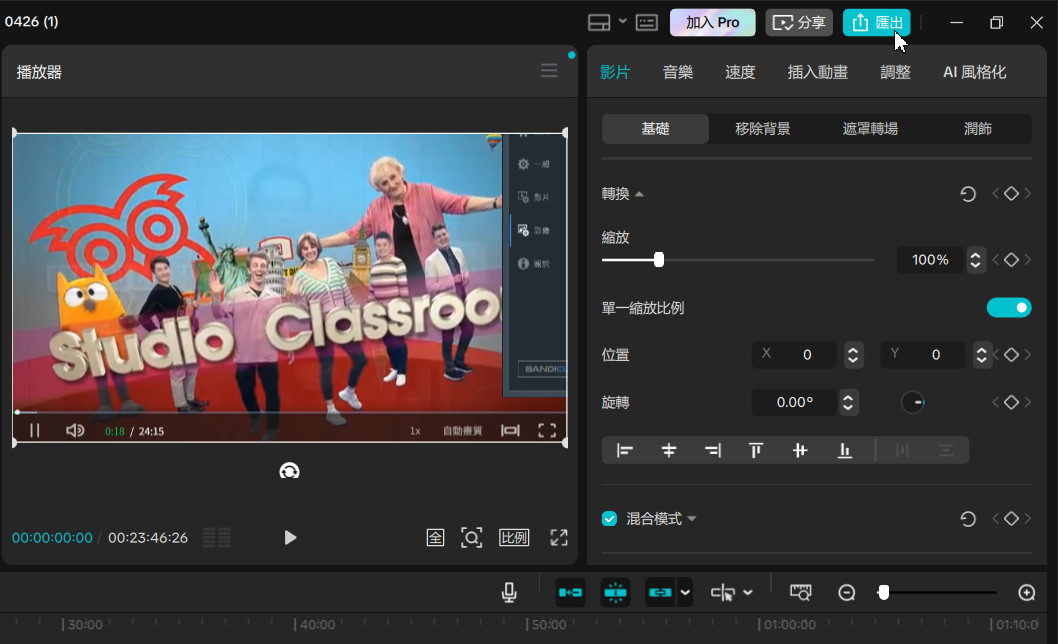The height and width of the screenshot is (644, 1058).
Task: Click the rotate handle below the video preview
Action: tap(289, 471)
